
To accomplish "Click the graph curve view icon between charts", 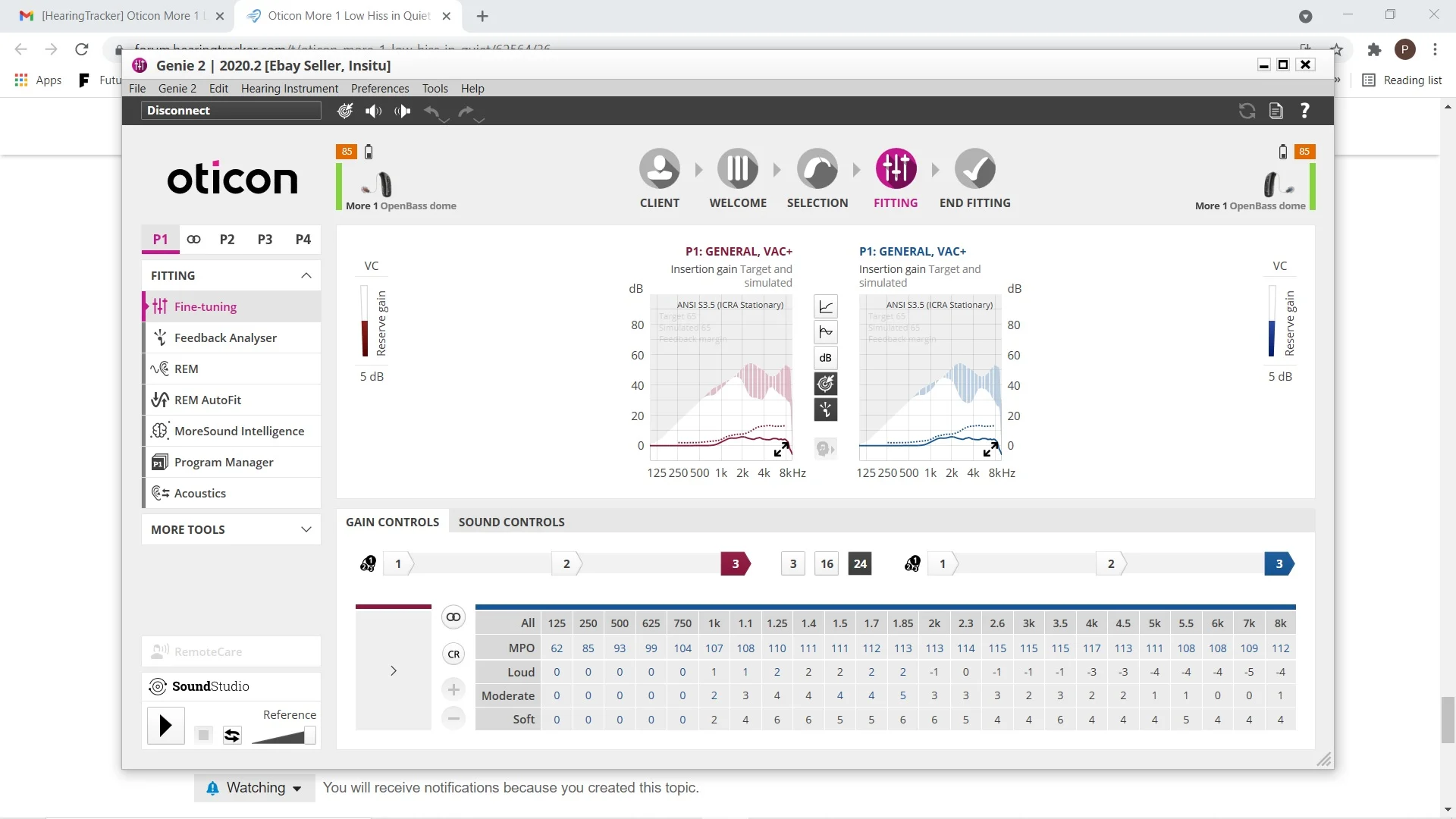I will tap(826, 307).
